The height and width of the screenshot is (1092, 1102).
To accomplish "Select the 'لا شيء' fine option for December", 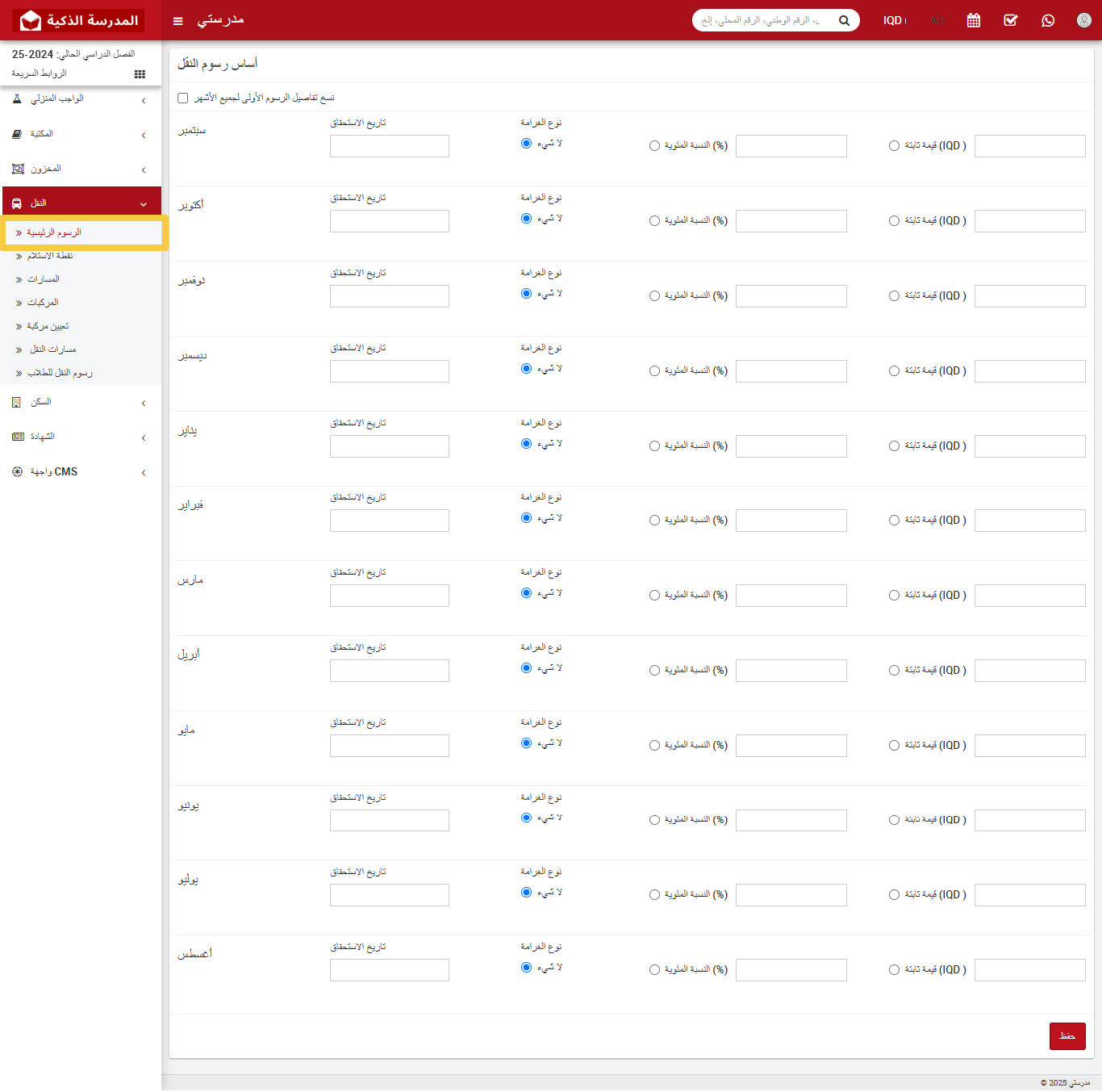I will pos(526,369).
